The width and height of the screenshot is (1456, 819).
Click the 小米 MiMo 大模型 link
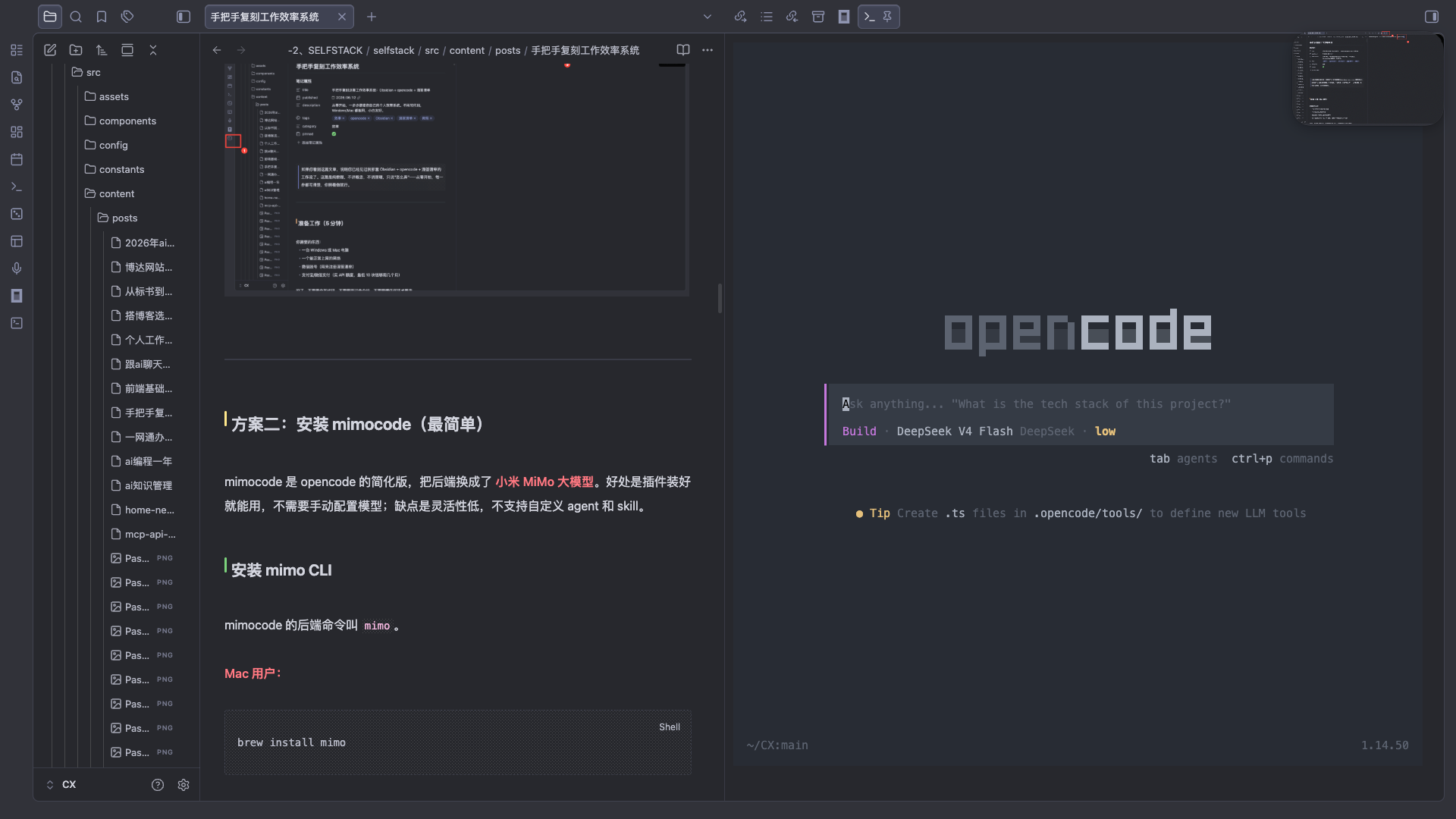(544, 482)
